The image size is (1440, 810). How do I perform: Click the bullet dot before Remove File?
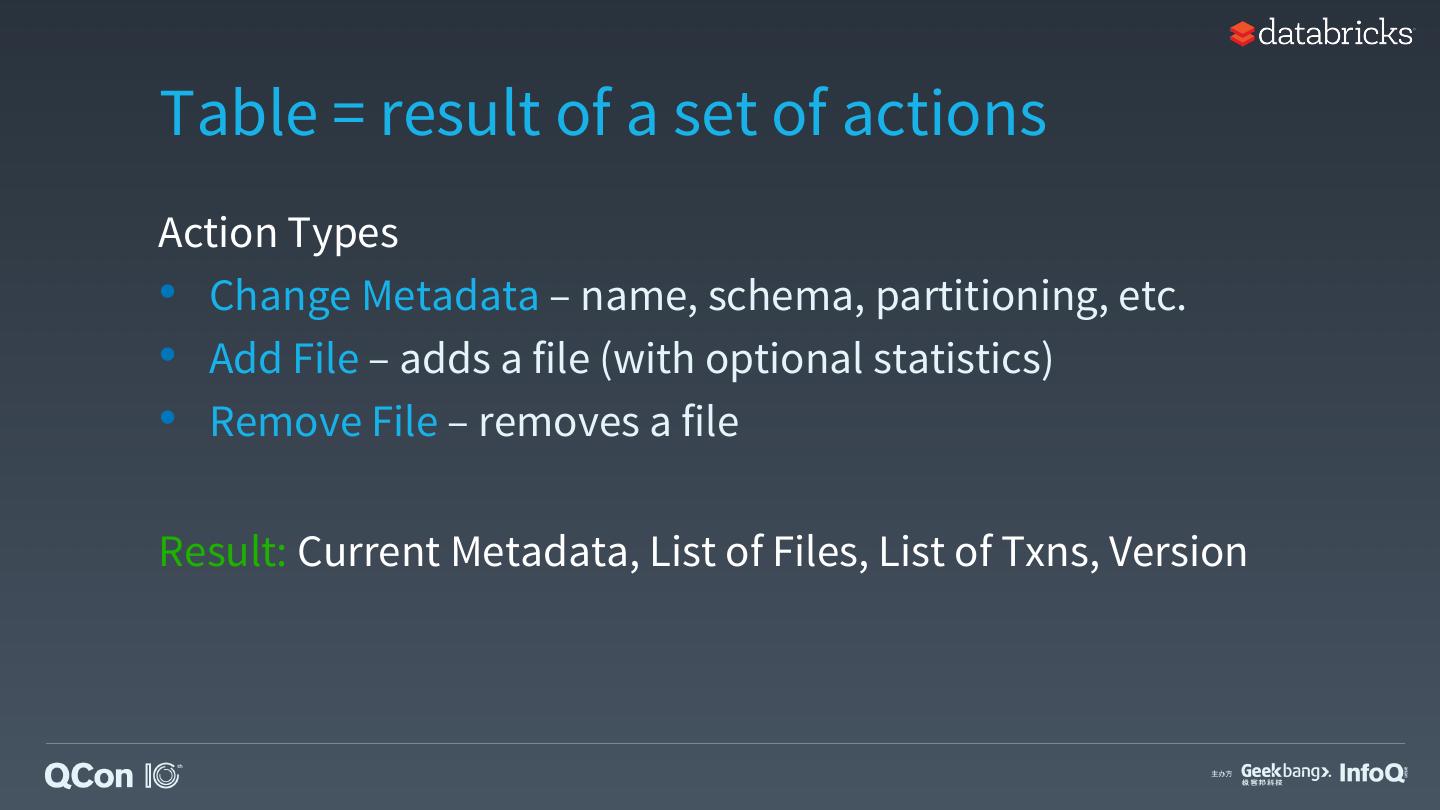pyautogui.click(x=168, y=418)
